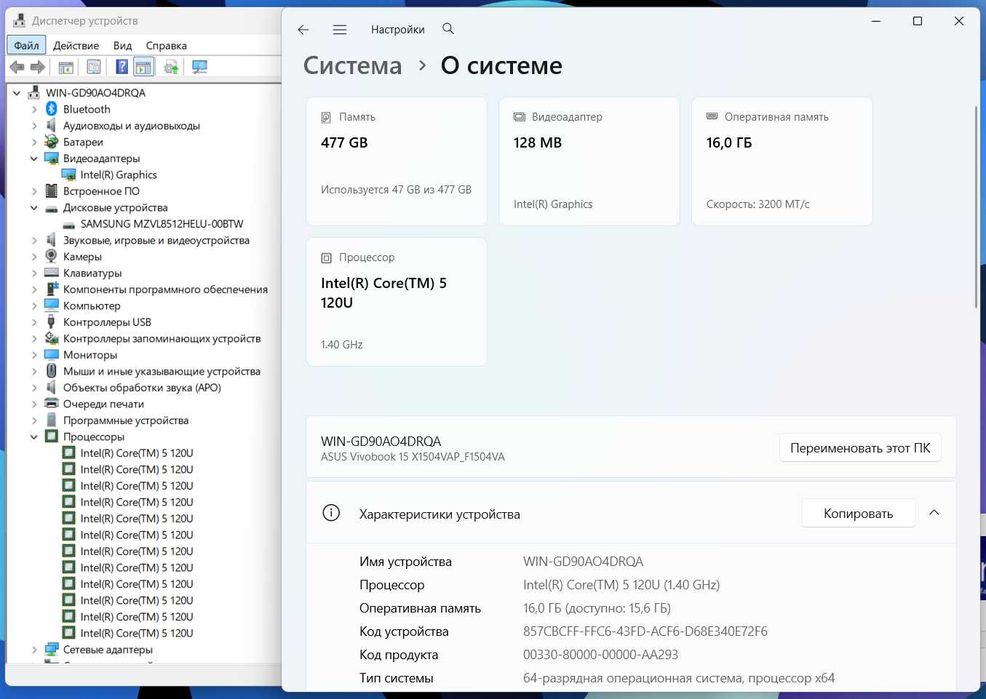Expand the Сетевые адаптеры node

(34, 649)
